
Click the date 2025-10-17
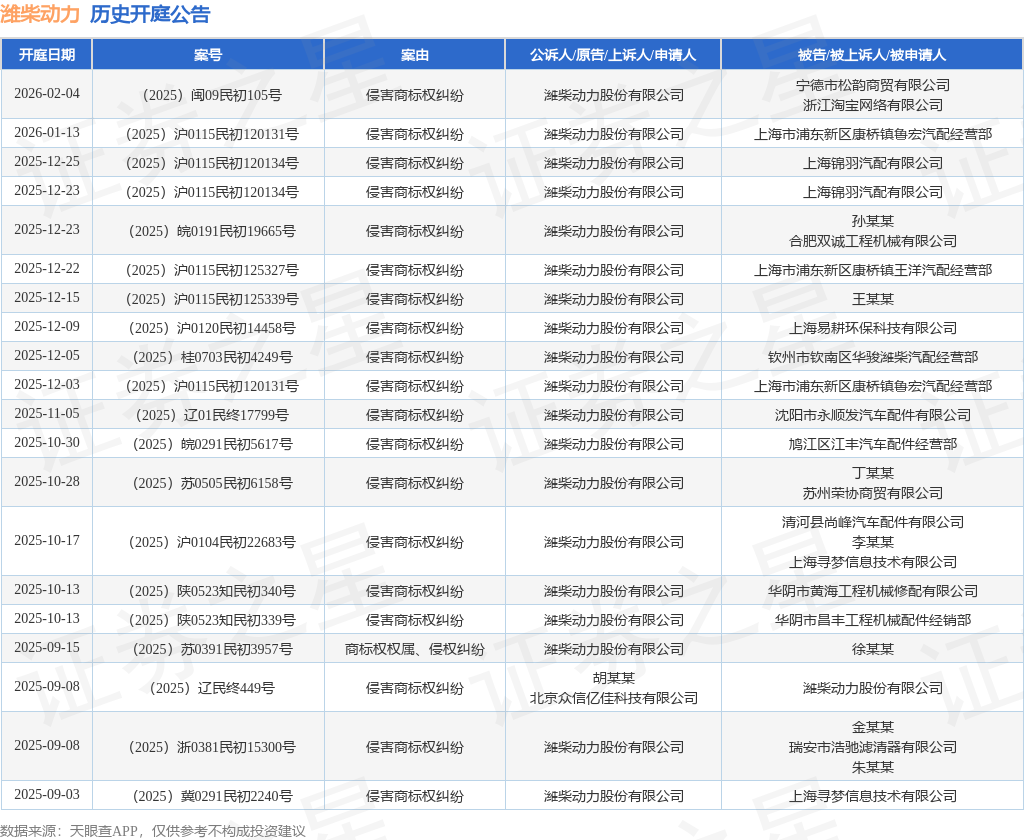47,541
